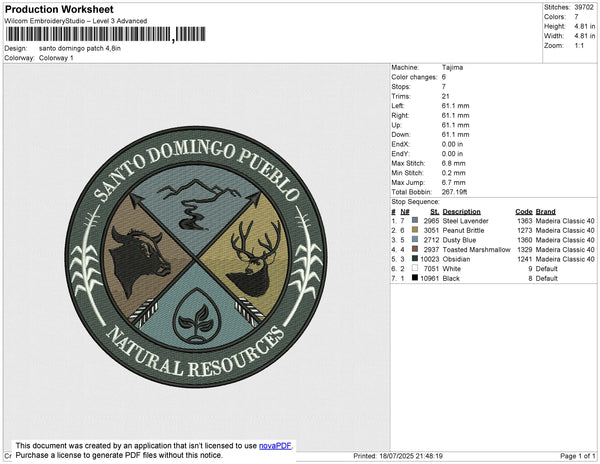Image resolution: width=600 pixels, height=464 pixels.
Task: Click the Machine value Tajima
Action: click(453, 67)
